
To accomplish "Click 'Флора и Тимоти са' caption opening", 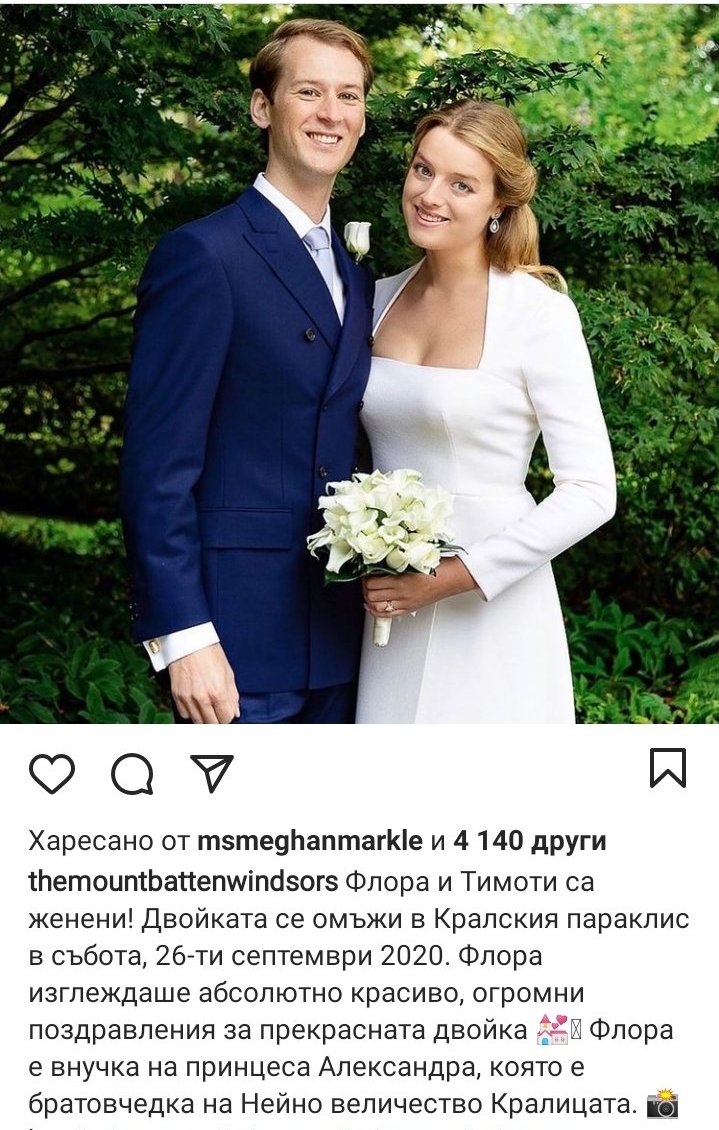I will [x=470, y=882].
